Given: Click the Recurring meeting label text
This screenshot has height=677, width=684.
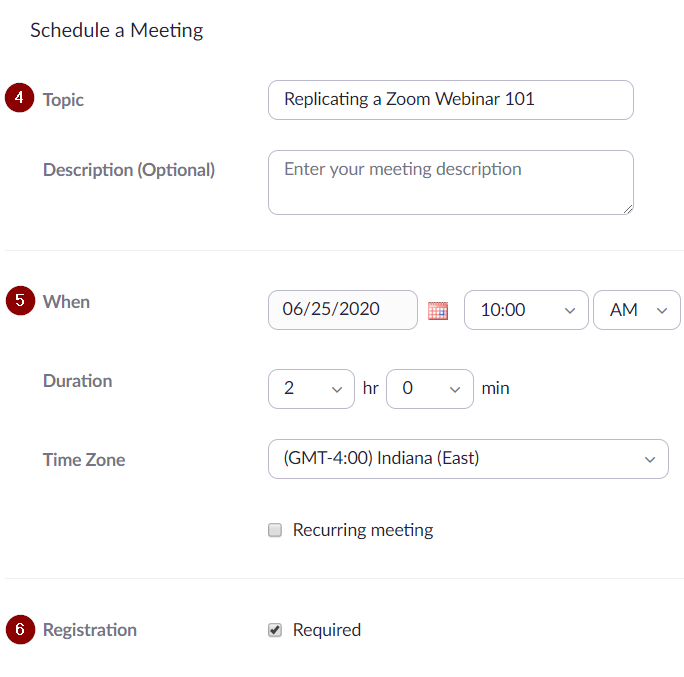Looking at the screenshot, I should (x=363, y=530).
